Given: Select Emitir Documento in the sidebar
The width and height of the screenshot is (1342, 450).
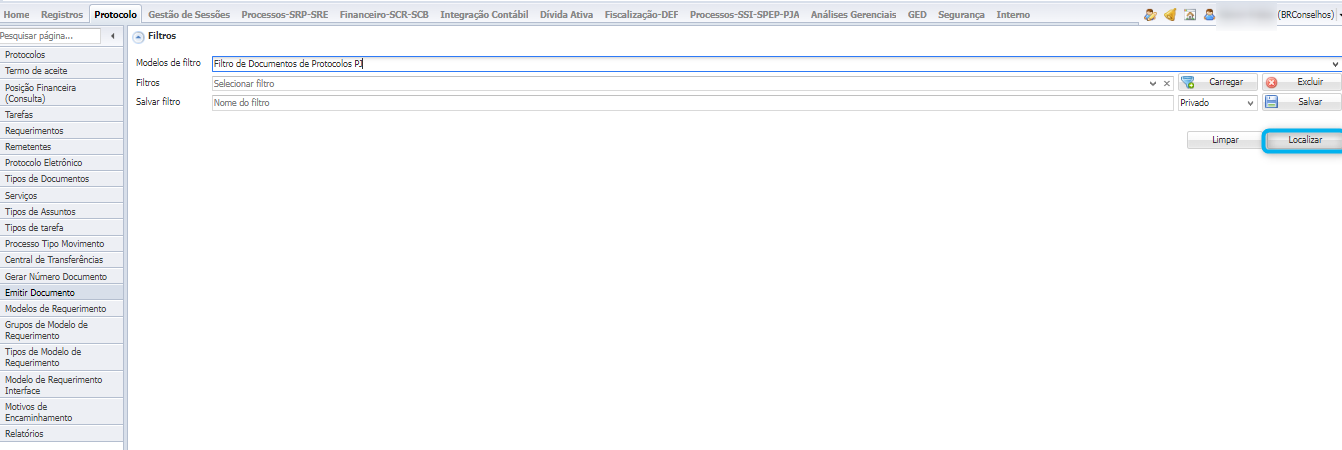Looking at the screenshot, I should (x=62, y=293).
